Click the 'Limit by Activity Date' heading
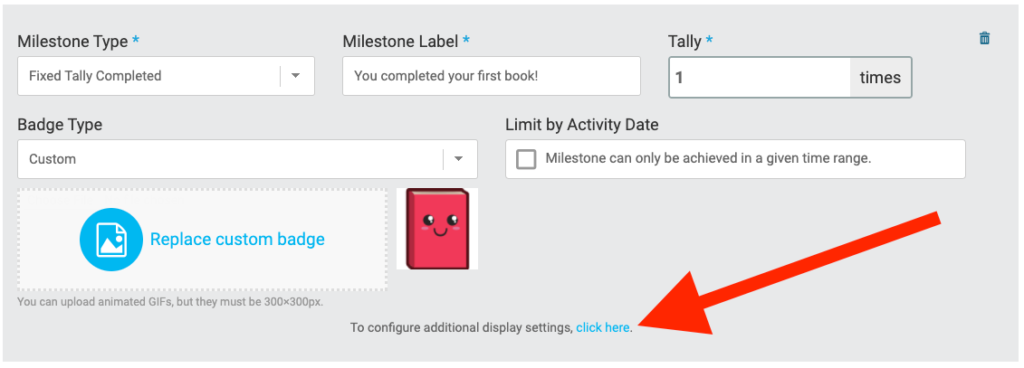This screenshot has width=1024, height=368. pos(582,124)
